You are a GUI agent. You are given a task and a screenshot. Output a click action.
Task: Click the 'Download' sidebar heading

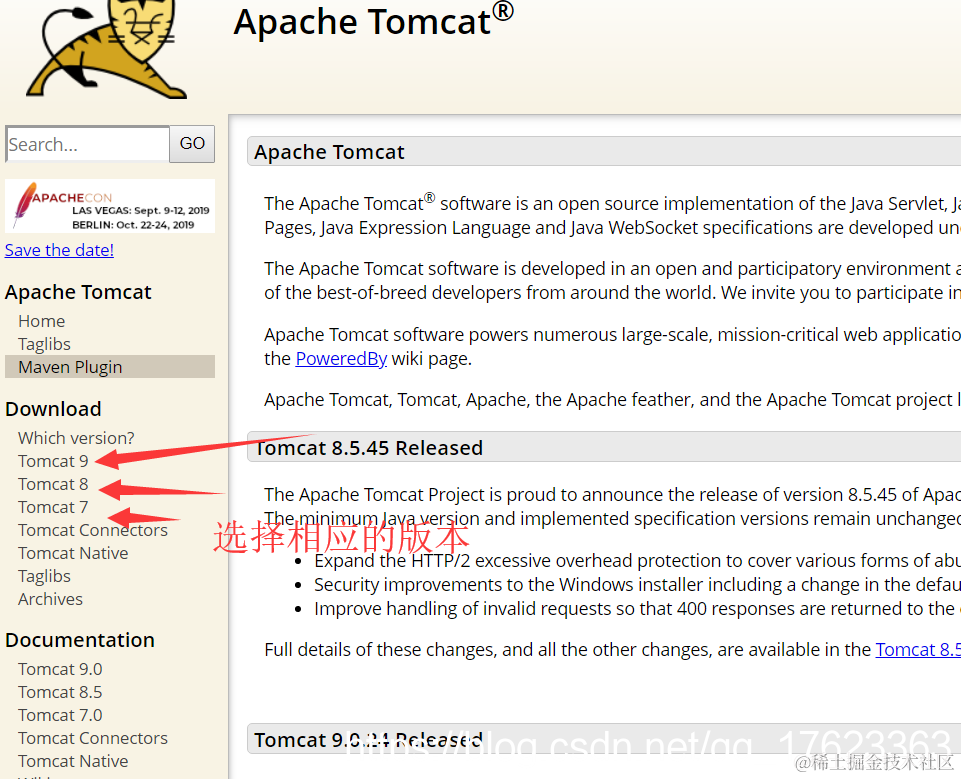point(53,409)
